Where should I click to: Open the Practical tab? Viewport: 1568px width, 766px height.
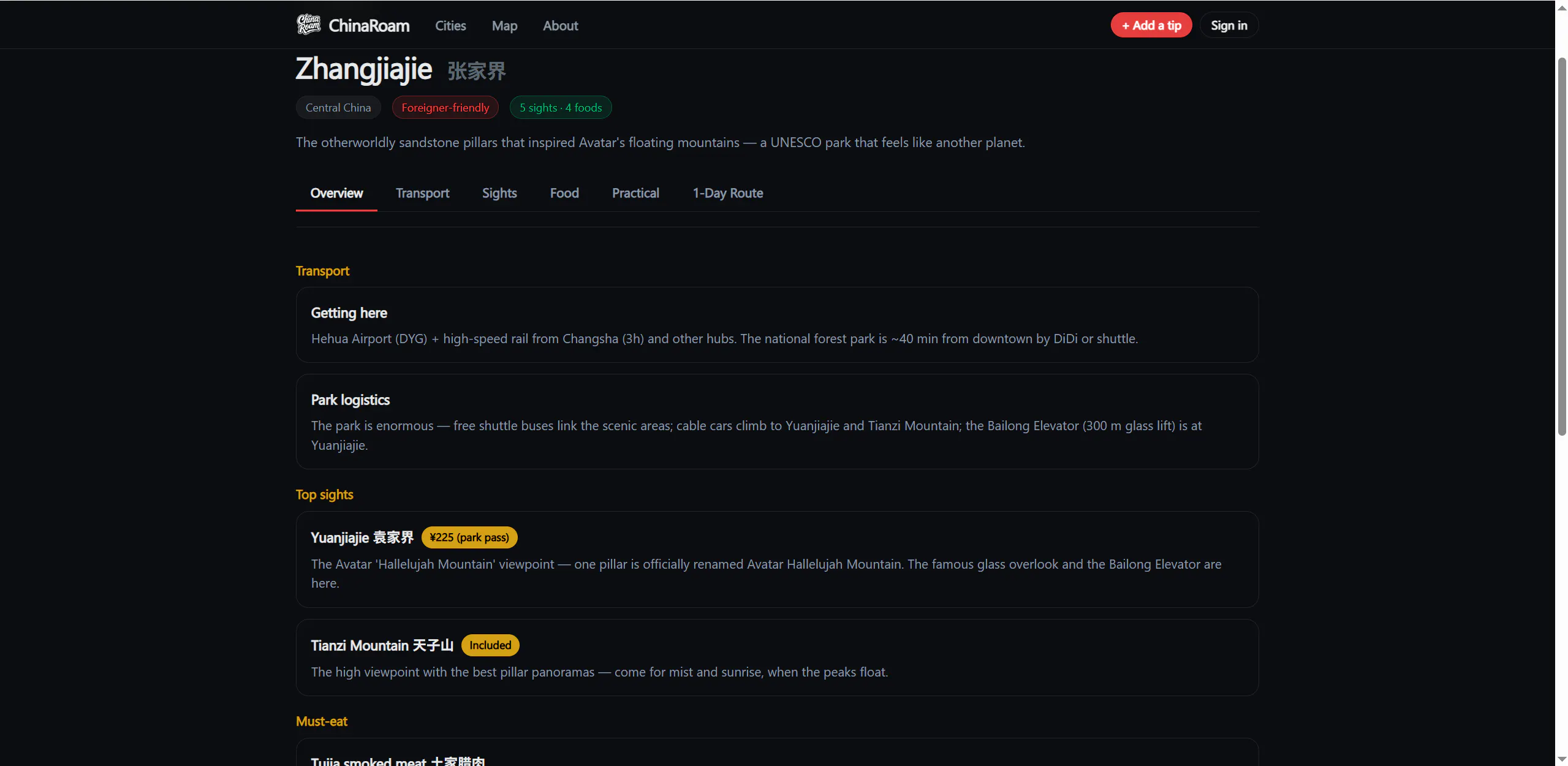click(635, 194)
